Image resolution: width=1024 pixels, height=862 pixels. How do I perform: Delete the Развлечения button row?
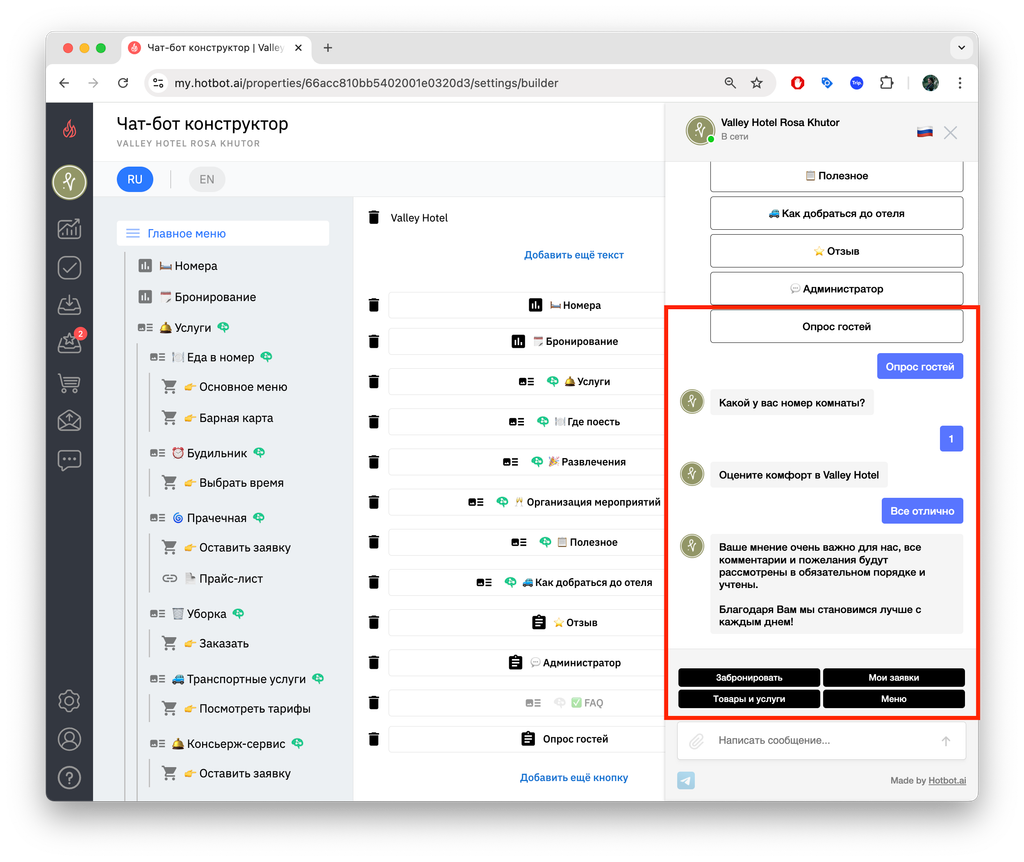point(374,462)
